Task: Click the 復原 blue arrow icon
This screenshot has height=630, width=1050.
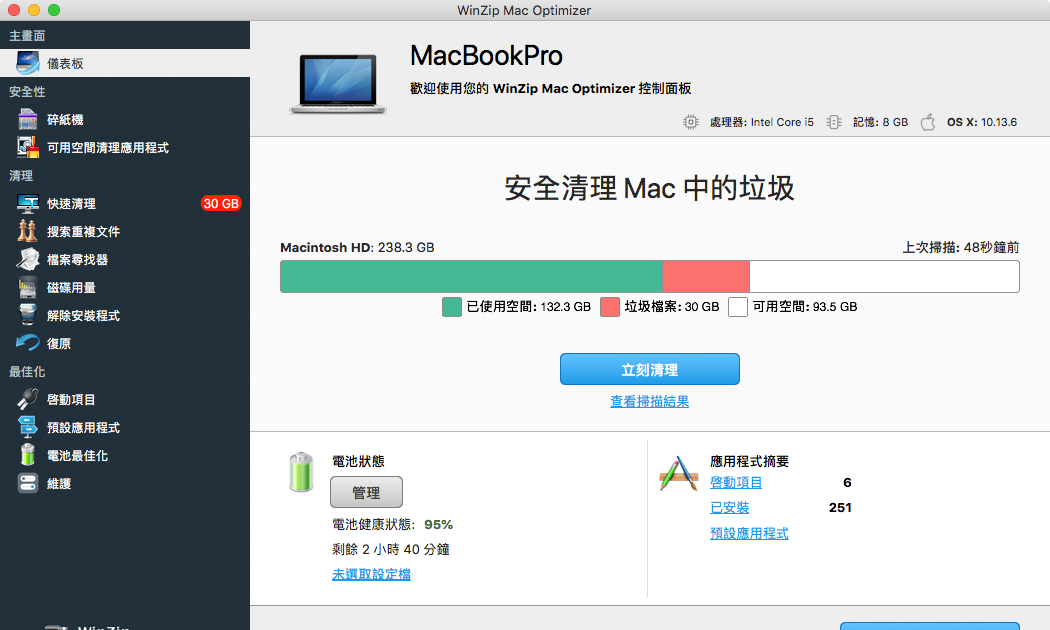Action: click(x=27, y=343)
